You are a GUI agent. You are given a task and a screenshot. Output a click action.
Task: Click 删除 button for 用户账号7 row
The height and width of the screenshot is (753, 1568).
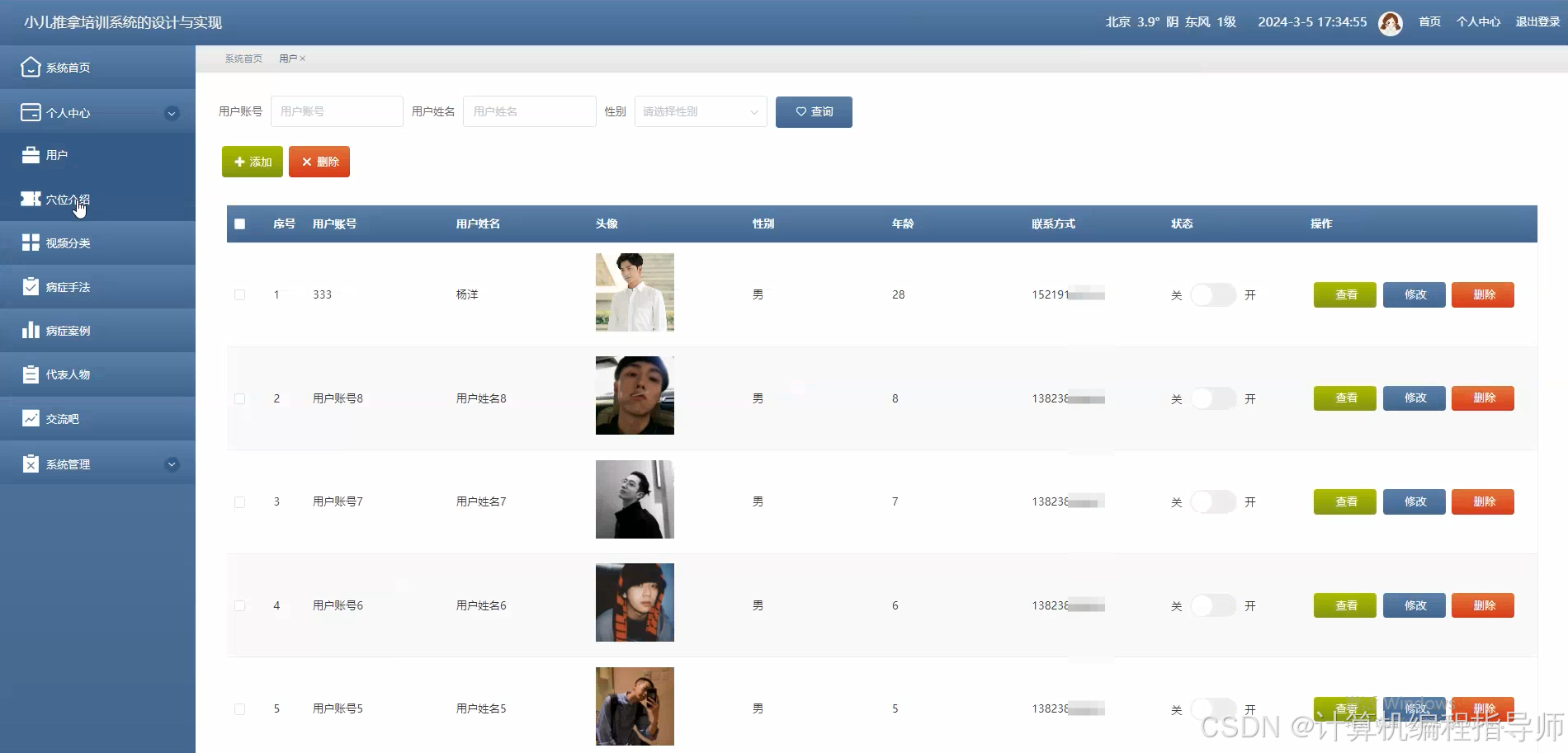click(1483, 501)
